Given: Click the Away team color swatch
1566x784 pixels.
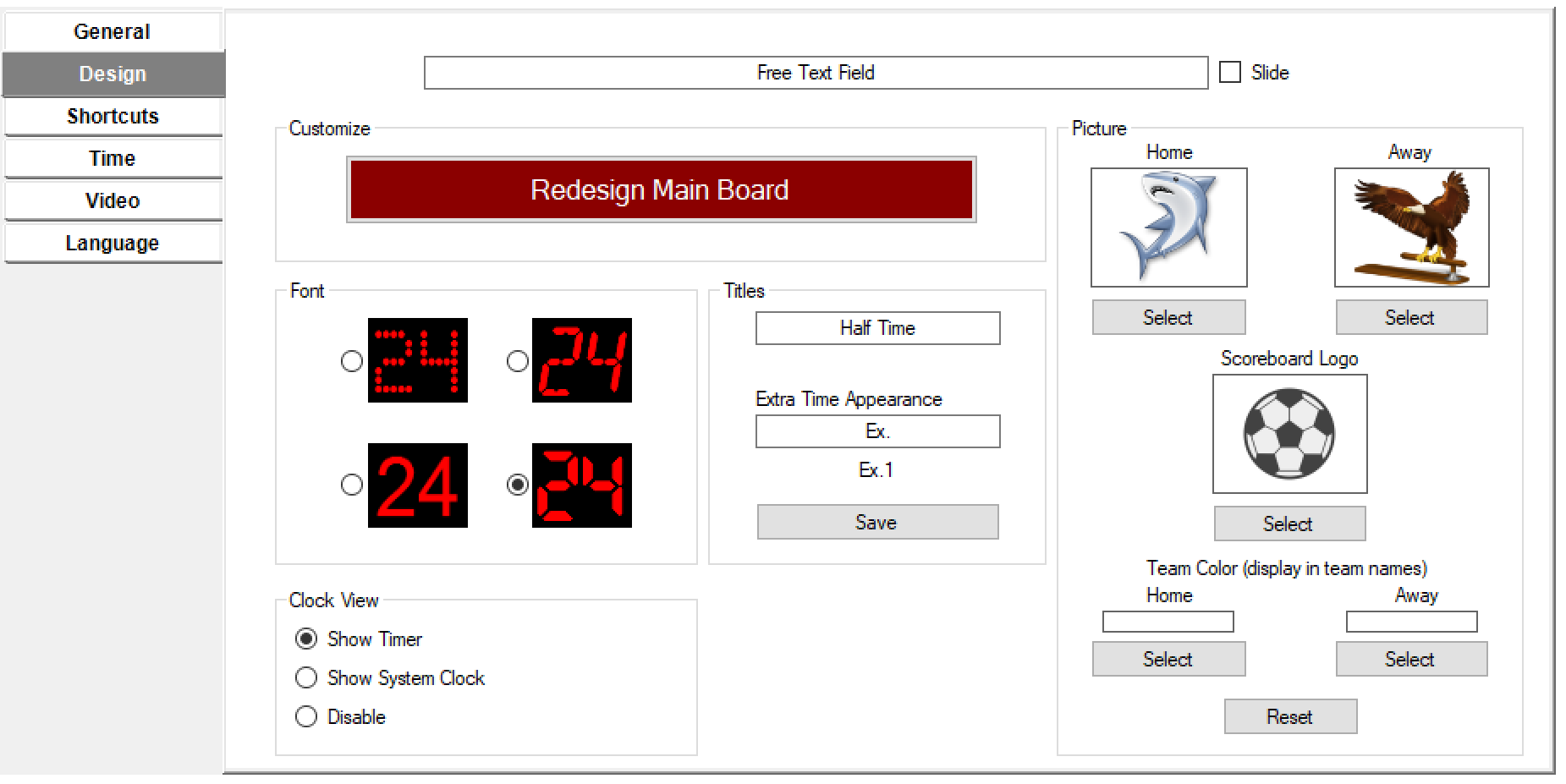Looking at the screenshot, I should (1411, 622).
